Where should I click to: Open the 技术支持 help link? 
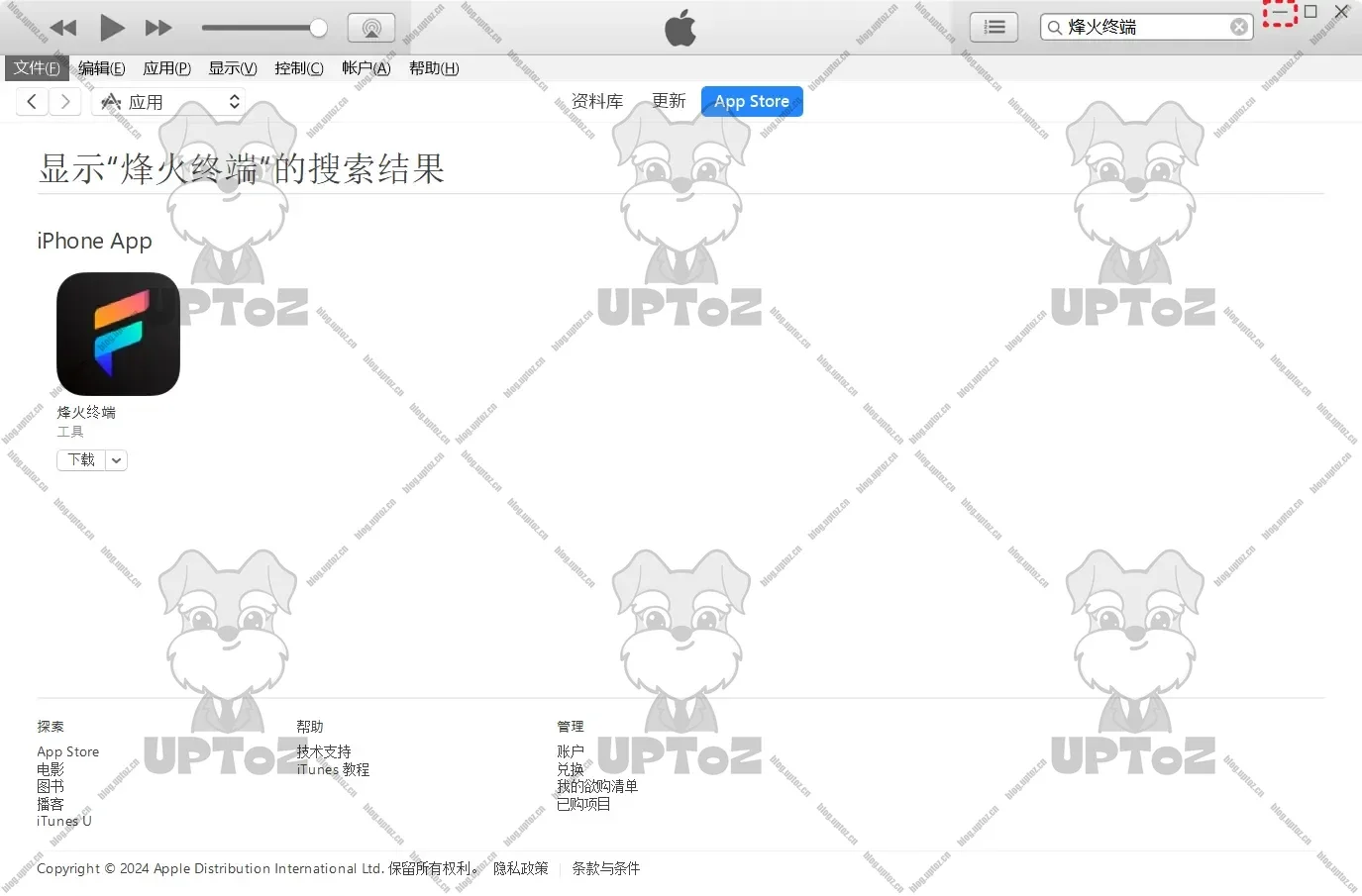(x=324, y=752)
